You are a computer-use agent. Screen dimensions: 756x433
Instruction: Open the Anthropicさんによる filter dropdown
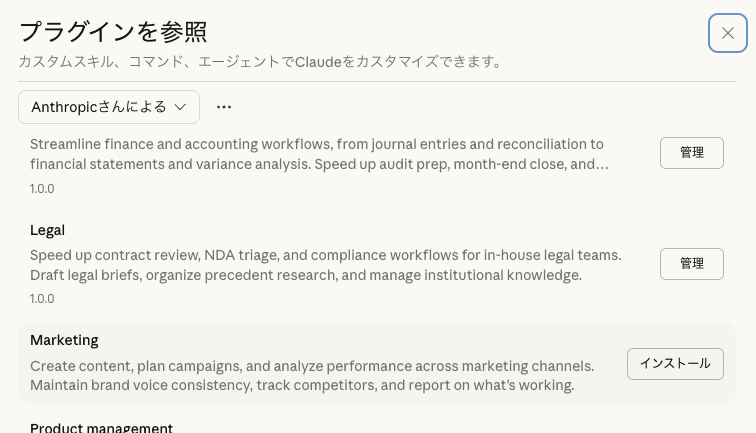[109, 107]
